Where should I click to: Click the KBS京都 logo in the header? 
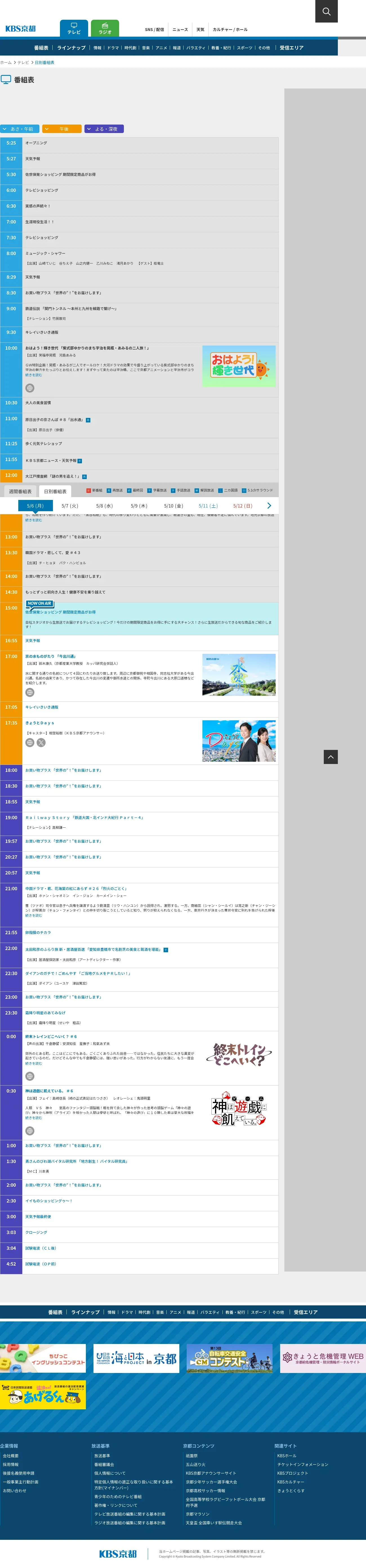[x=21, y=29]
